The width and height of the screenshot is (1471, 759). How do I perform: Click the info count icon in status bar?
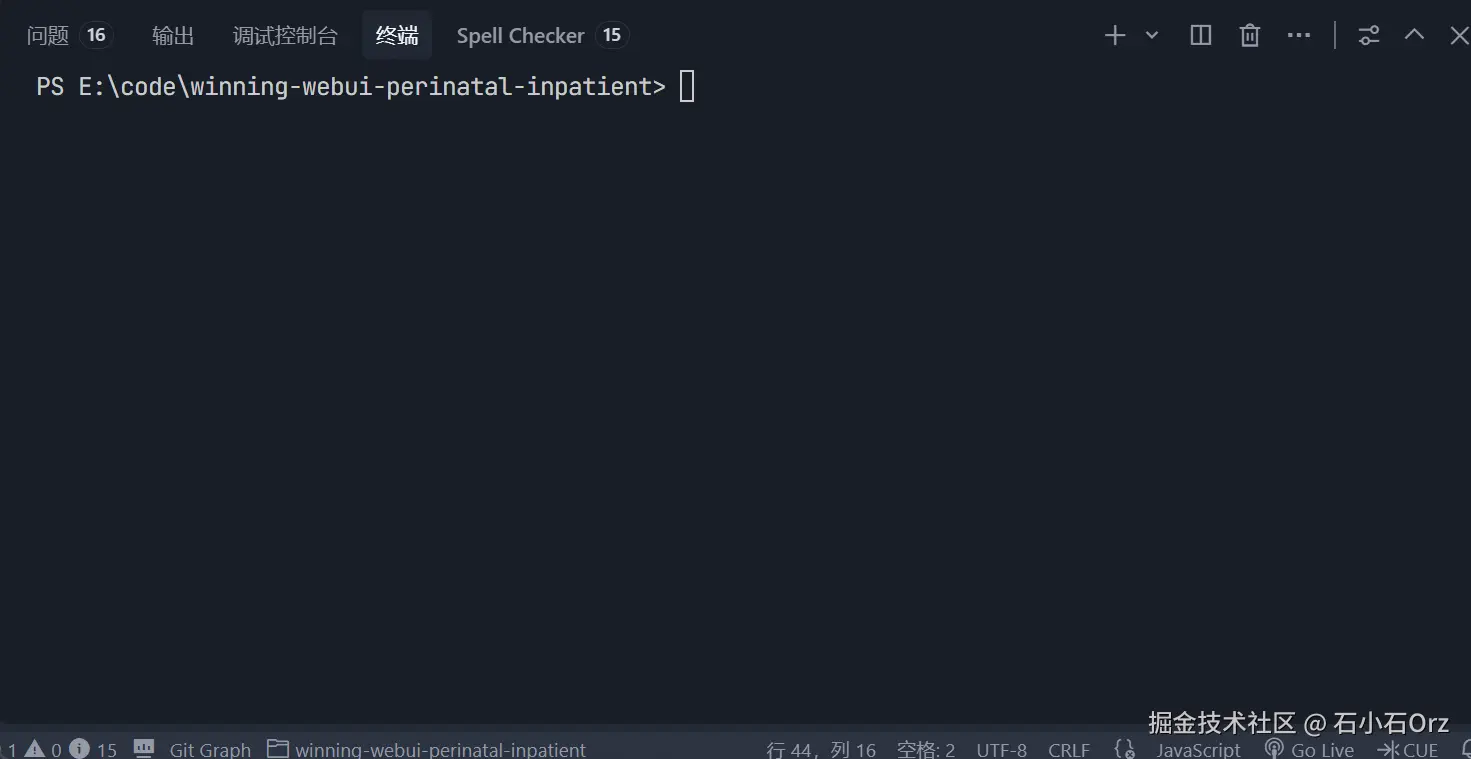point(80,748)
